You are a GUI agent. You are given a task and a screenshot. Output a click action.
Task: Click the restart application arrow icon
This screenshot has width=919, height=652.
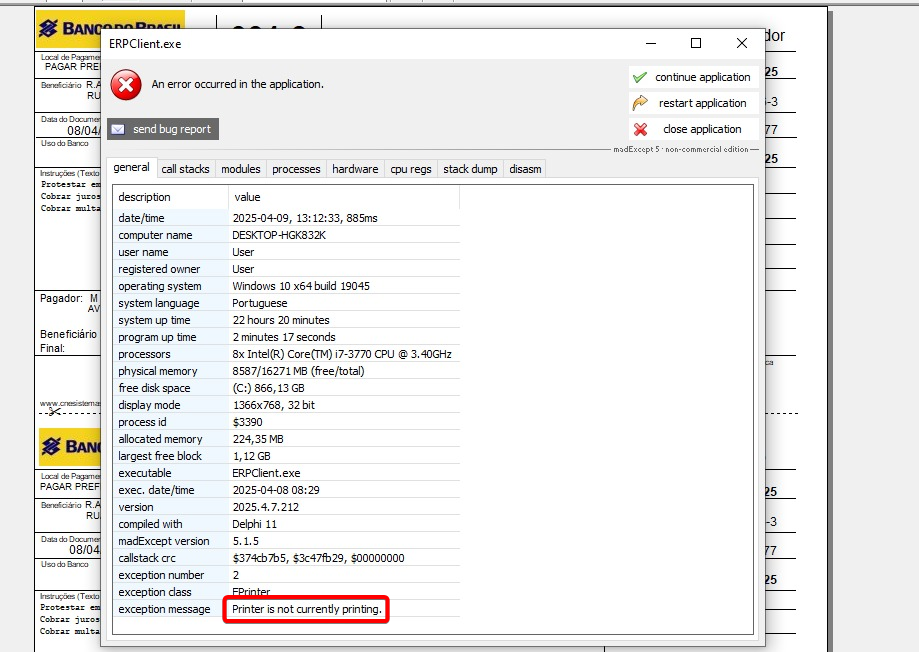tap(640, 103)
